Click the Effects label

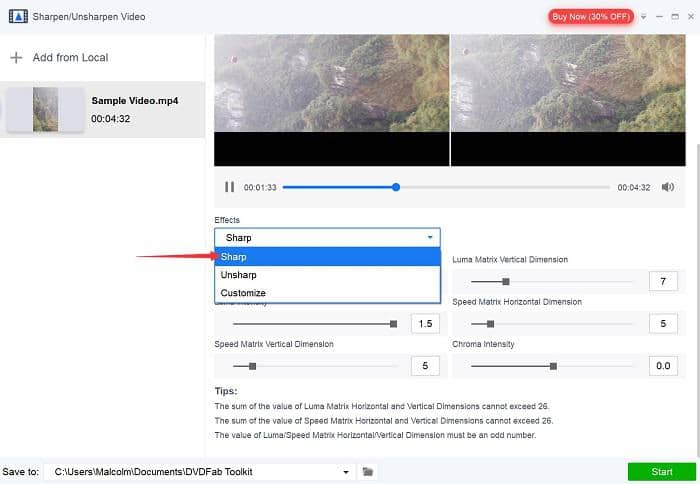(227, 220)
